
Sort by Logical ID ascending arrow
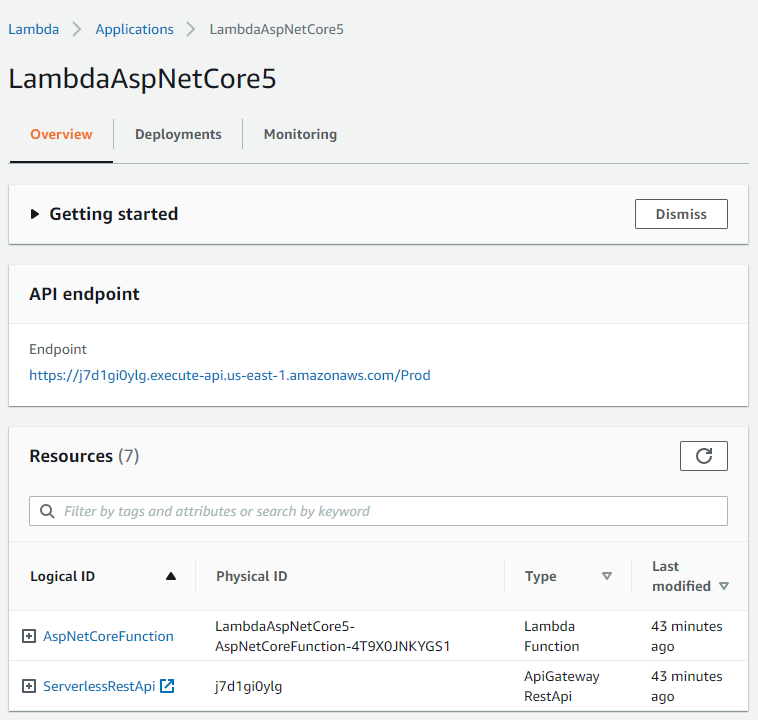[x=171, y=576]
